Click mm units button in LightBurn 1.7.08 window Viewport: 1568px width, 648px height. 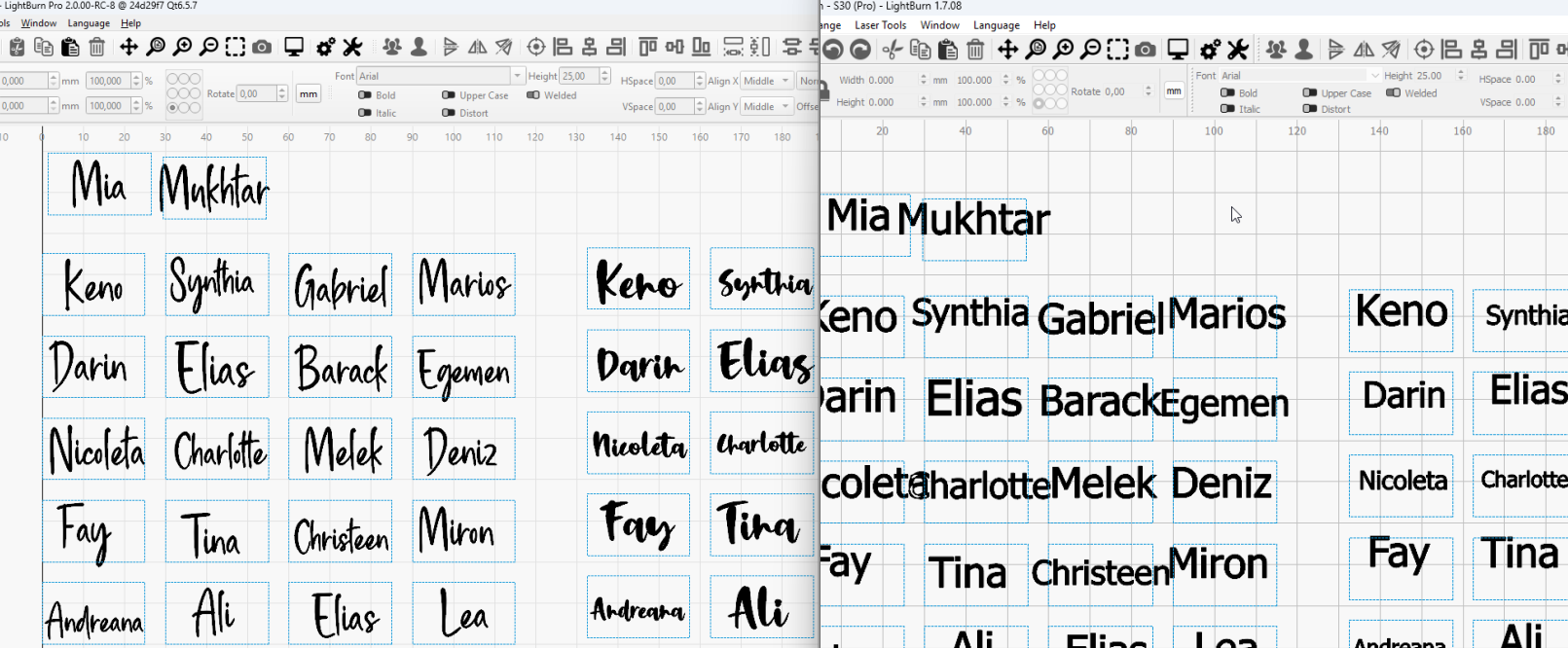1174,91
